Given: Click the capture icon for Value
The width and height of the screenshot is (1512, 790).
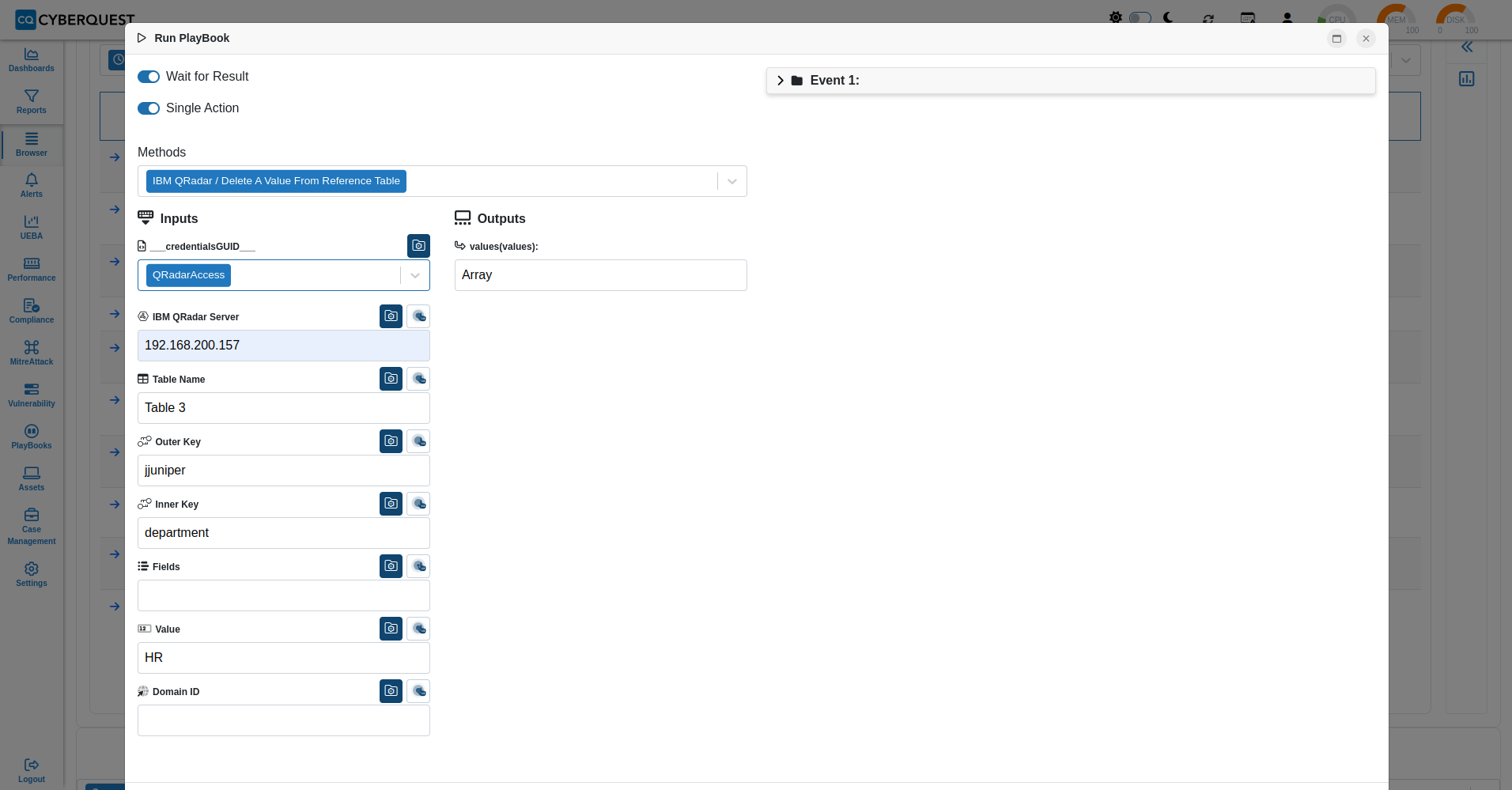Looking at the screenshot, I should coord(391,629).
